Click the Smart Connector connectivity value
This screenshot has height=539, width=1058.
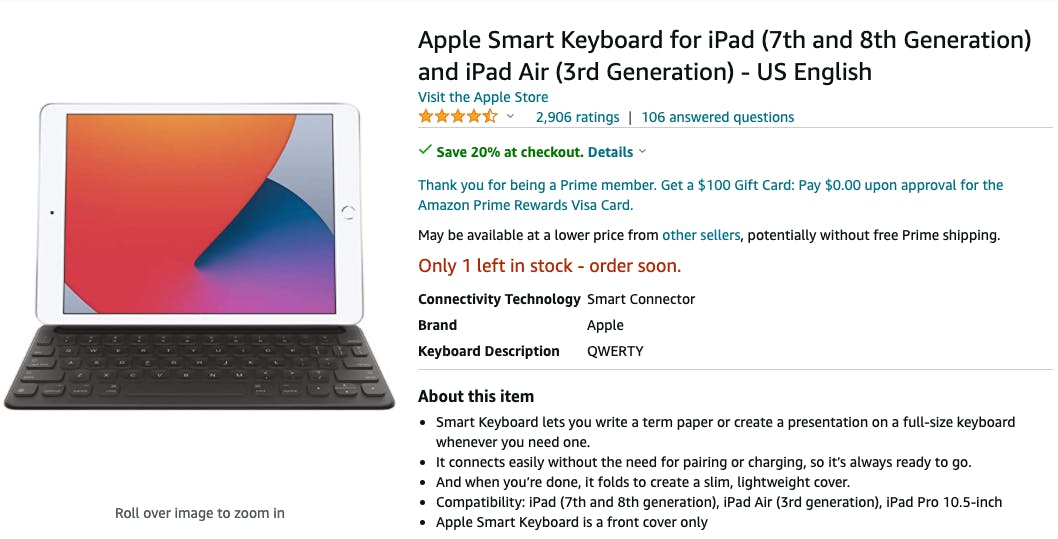coord(640,299)
